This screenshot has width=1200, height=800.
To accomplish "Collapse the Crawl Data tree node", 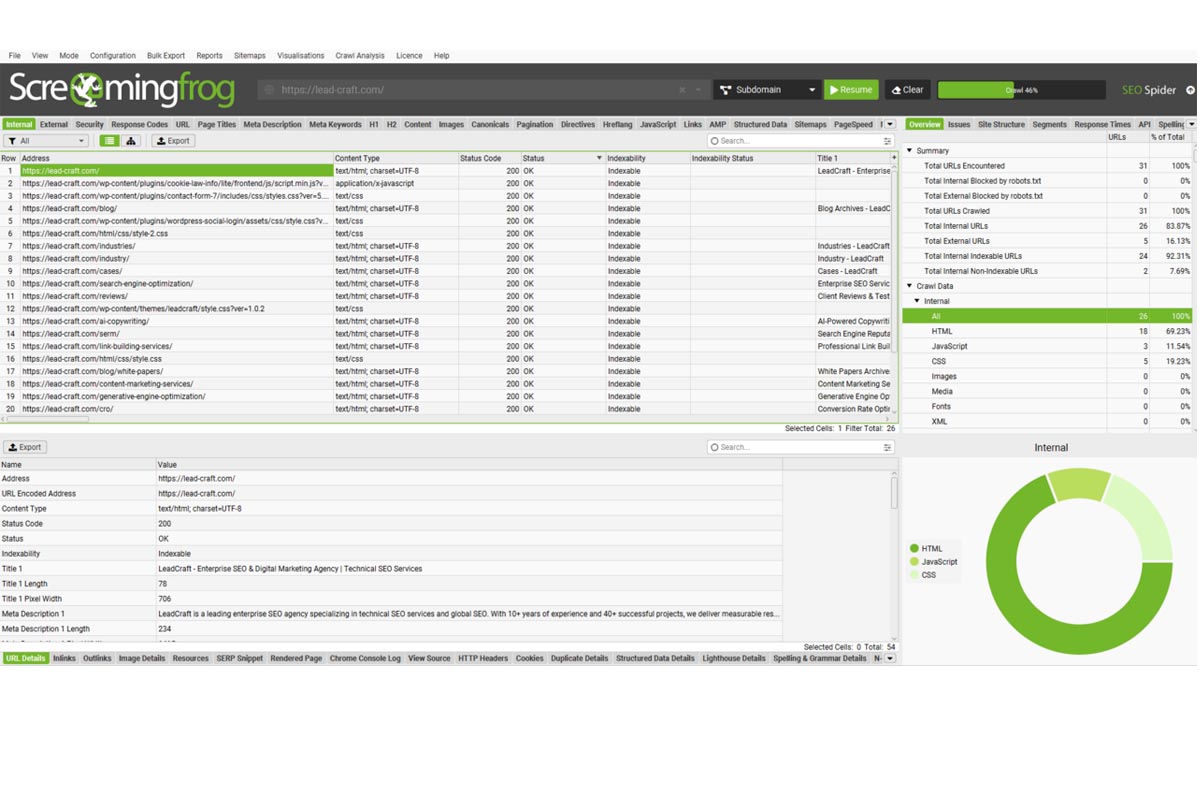I will coord(909,286).
